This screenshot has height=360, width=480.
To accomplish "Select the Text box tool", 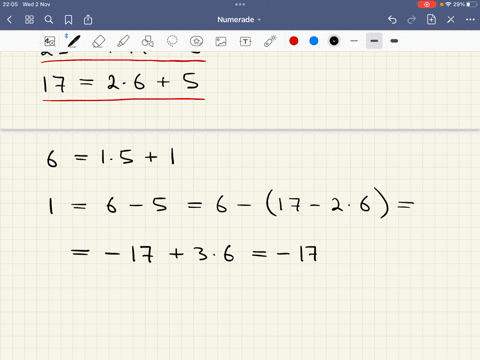I will 245,41.
